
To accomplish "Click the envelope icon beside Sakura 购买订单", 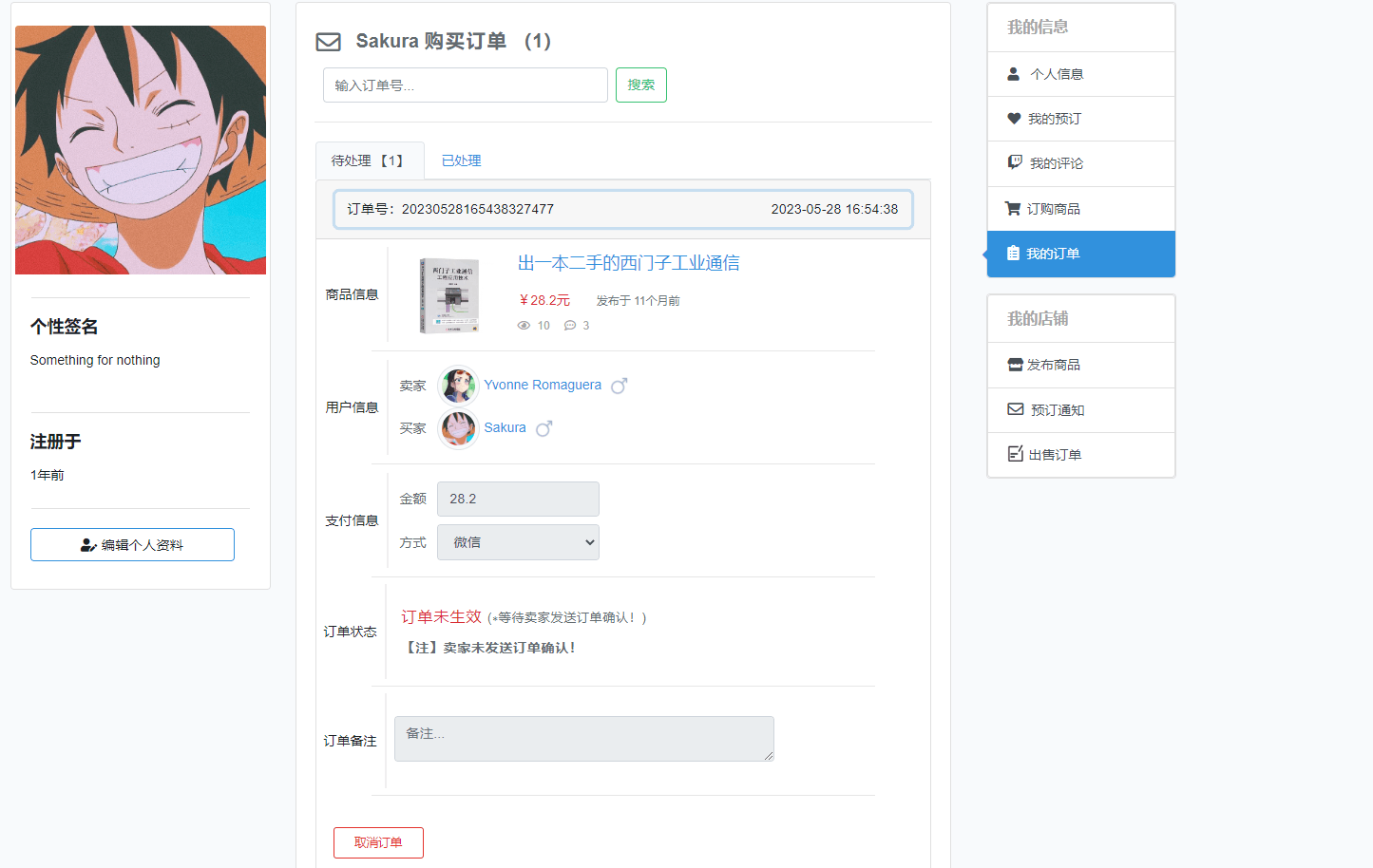I will pyautogui.click(x=328, y=42).
